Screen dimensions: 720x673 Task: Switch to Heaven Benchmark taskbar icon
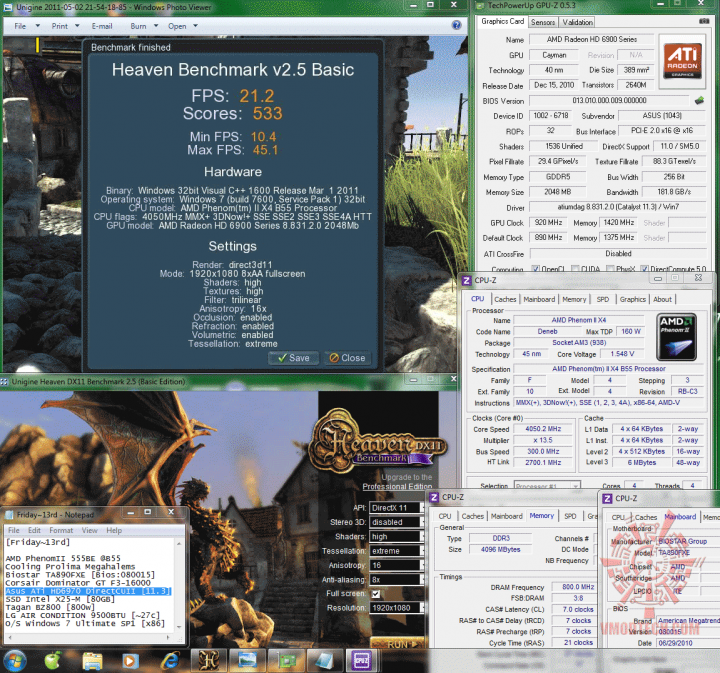[x=208, y=661]
